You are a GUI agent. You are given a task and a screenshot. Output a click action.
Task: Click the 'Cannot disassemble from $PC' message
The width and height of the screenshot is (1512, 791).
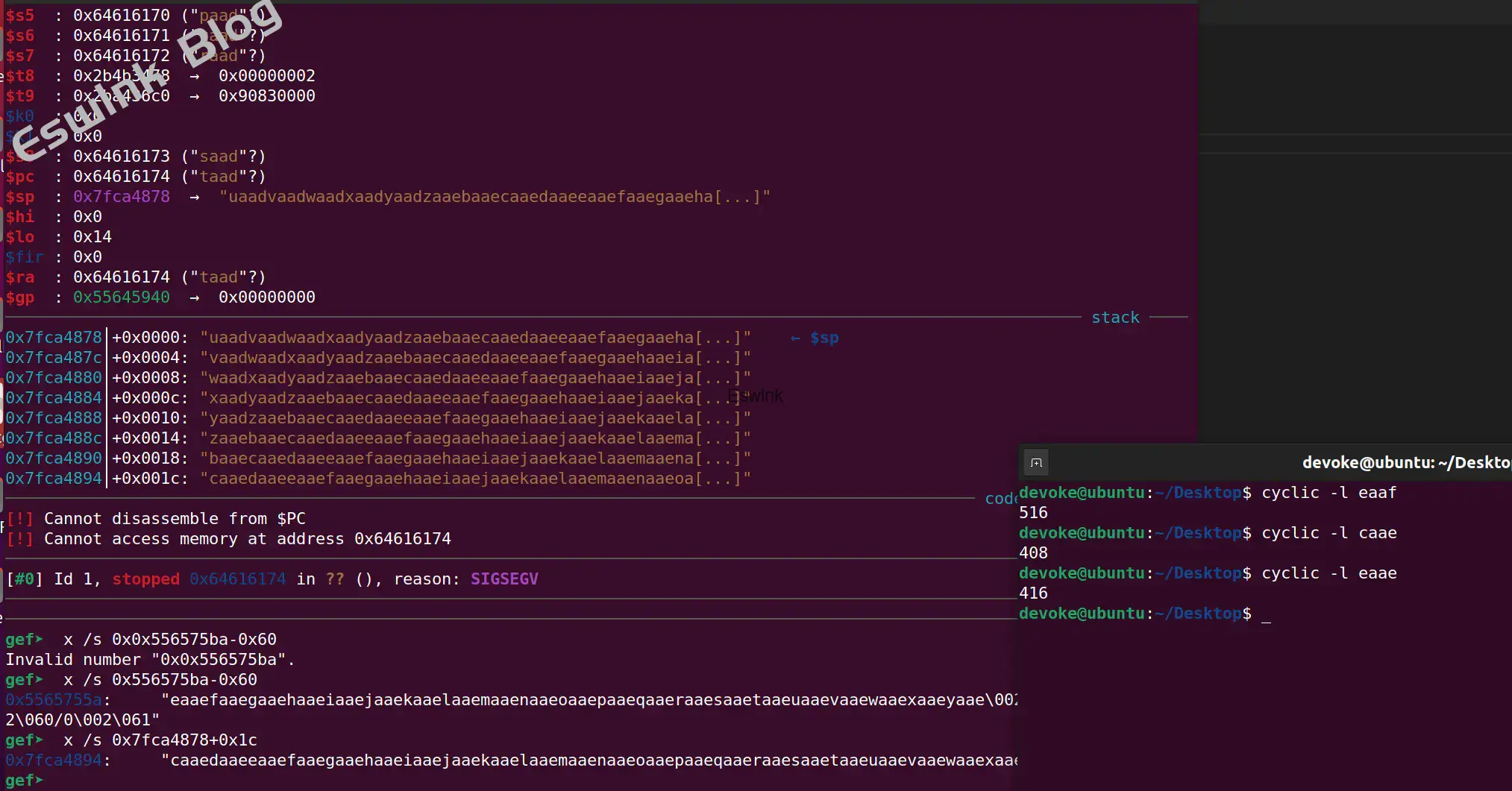[x=175, y=519]
